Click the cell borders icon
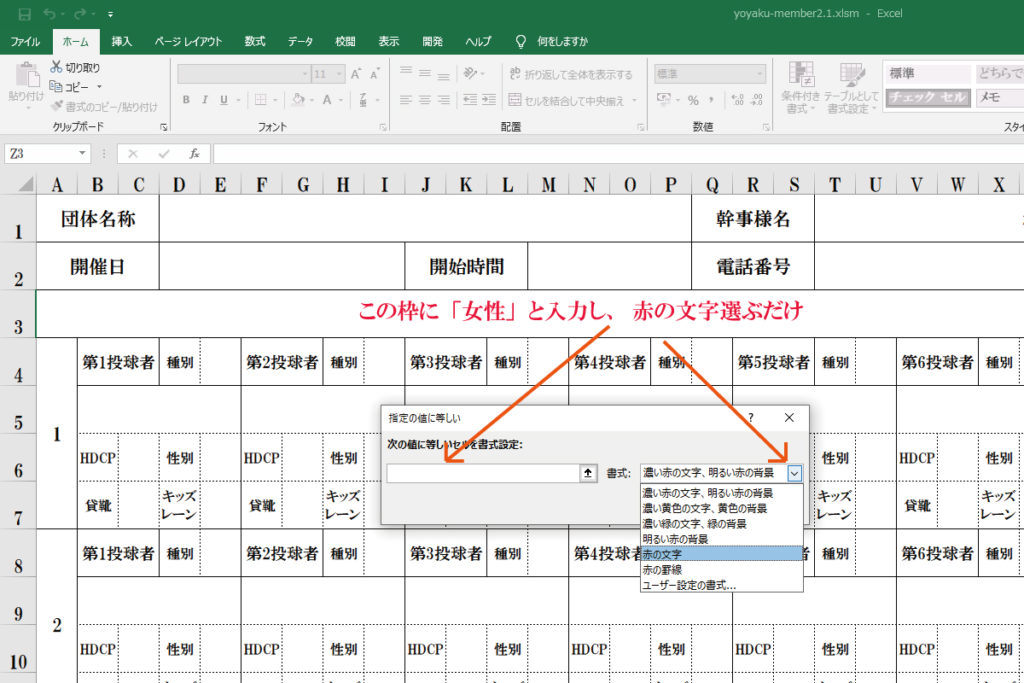 (261, 100)
